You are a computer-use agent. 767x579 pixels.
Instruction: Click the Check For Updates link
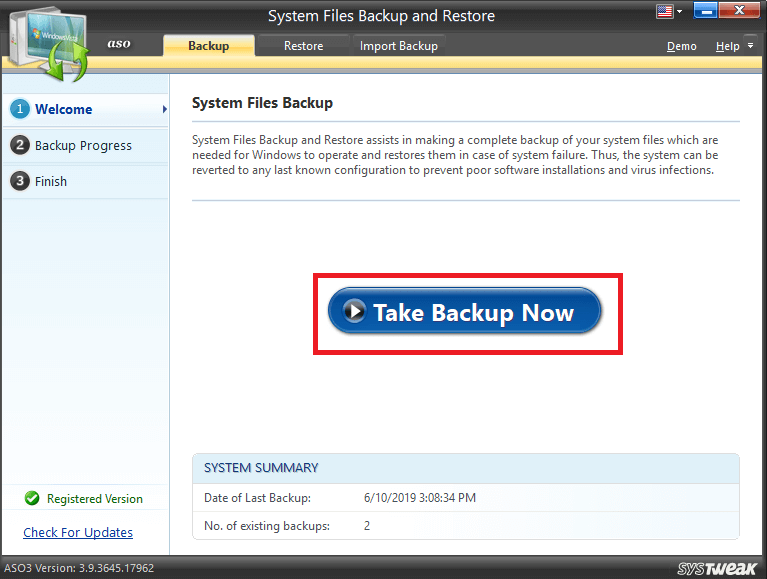click(x=78, y=532)
